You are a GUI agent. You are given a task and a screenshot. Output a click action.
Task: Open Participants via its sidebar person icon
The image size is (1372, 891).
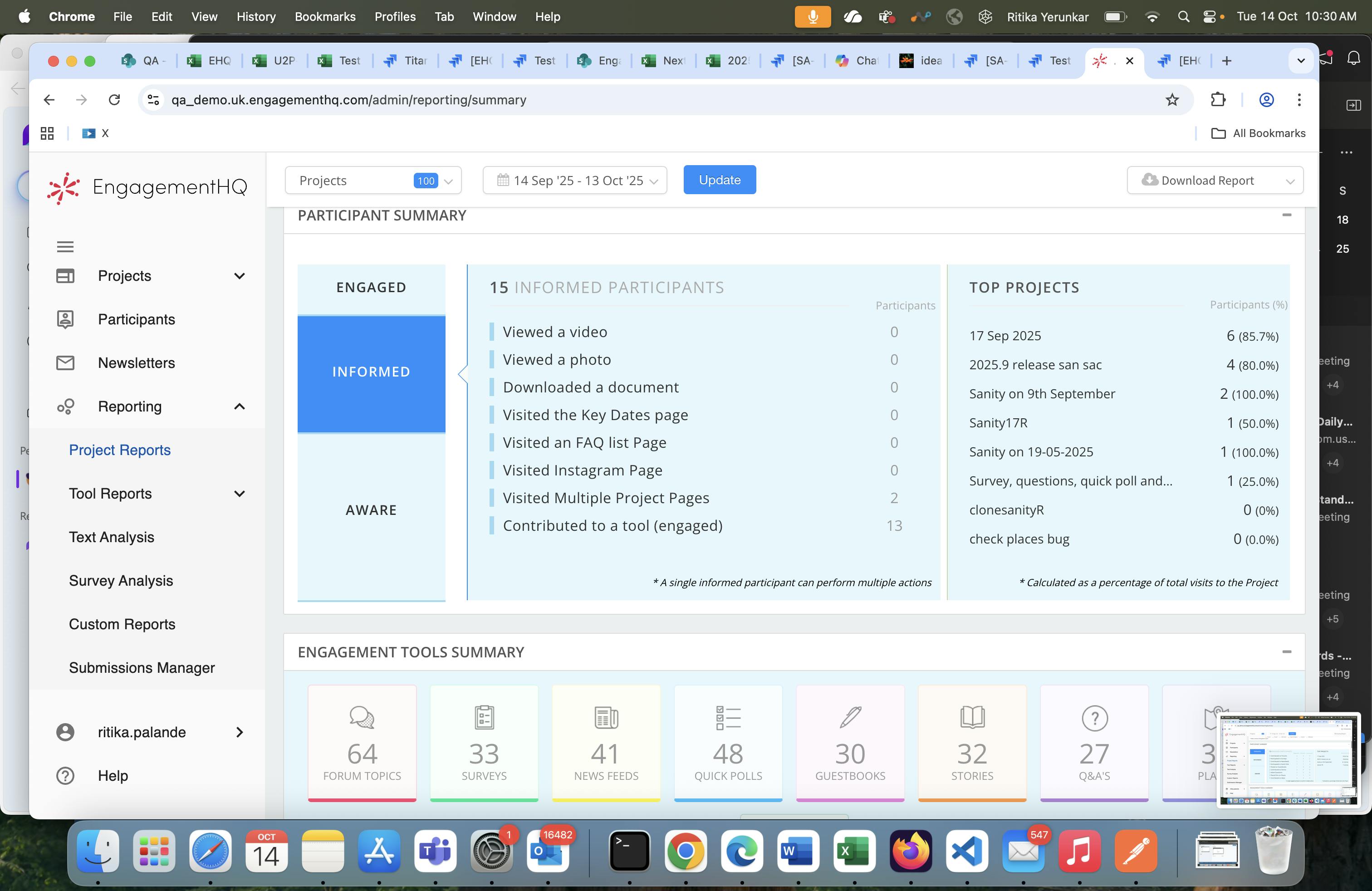point(65,319)
